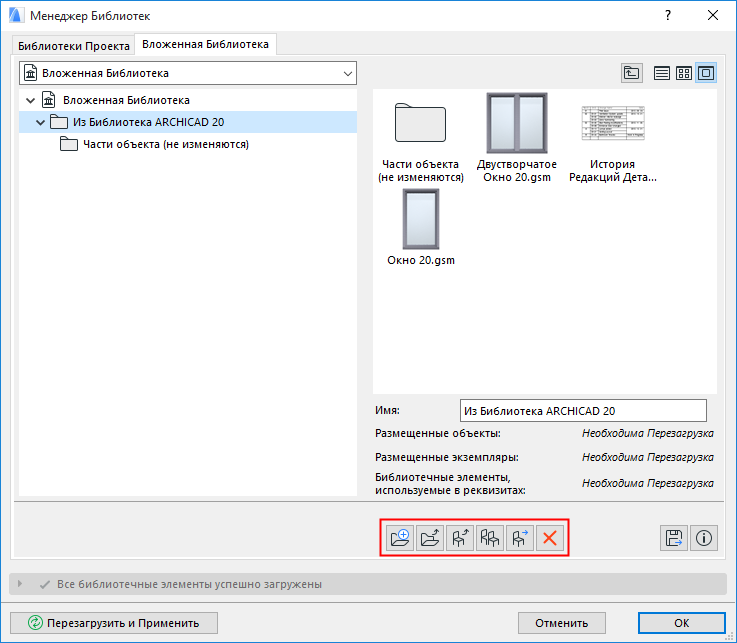Switch to small icons grid view
Screen dimensions: 737x643
pyautogui.click(x=684, y=73)
